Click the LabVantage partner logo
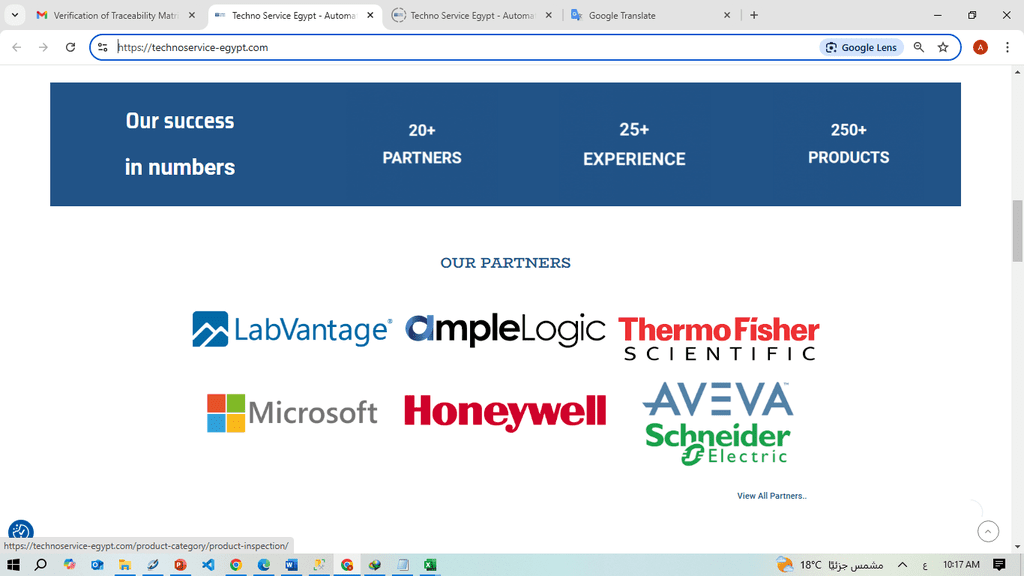 coord(292,329)
